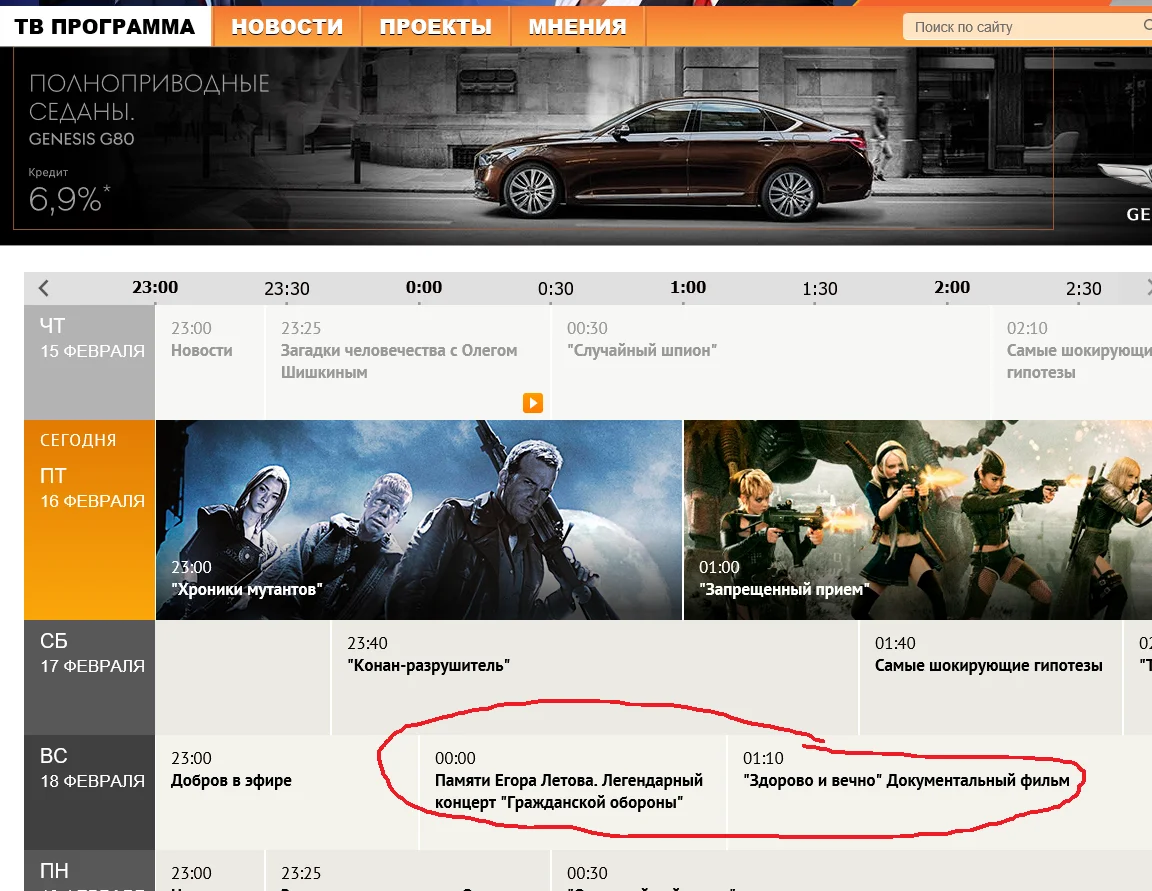Select the 2:00 time marker
The width and height of the screenshot is (1152, 891).
[x=951, y=287]
